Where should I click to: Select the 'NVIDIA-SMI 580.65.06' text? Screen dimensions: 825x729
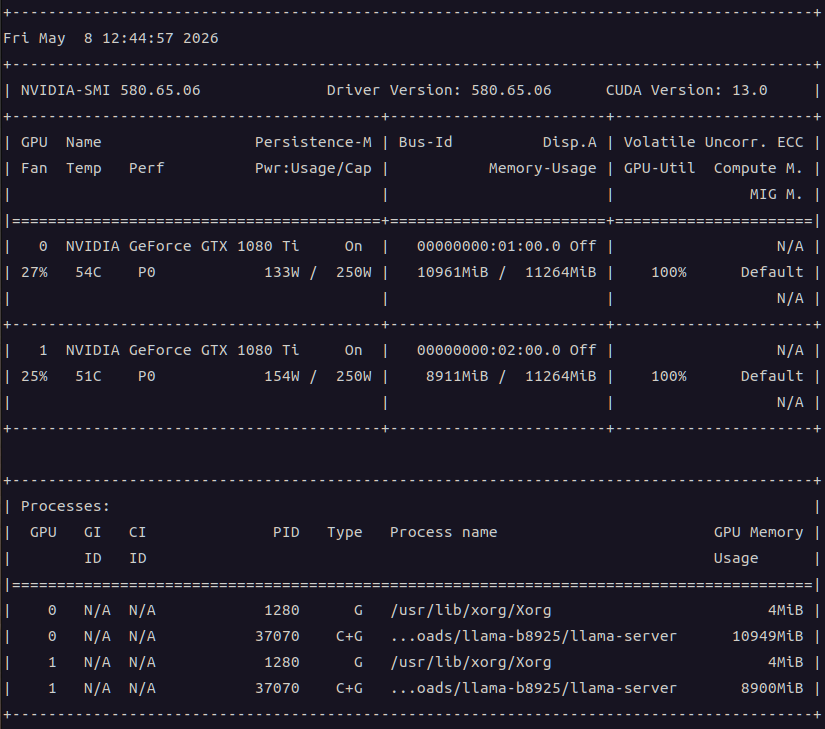[x=110, y=90]
